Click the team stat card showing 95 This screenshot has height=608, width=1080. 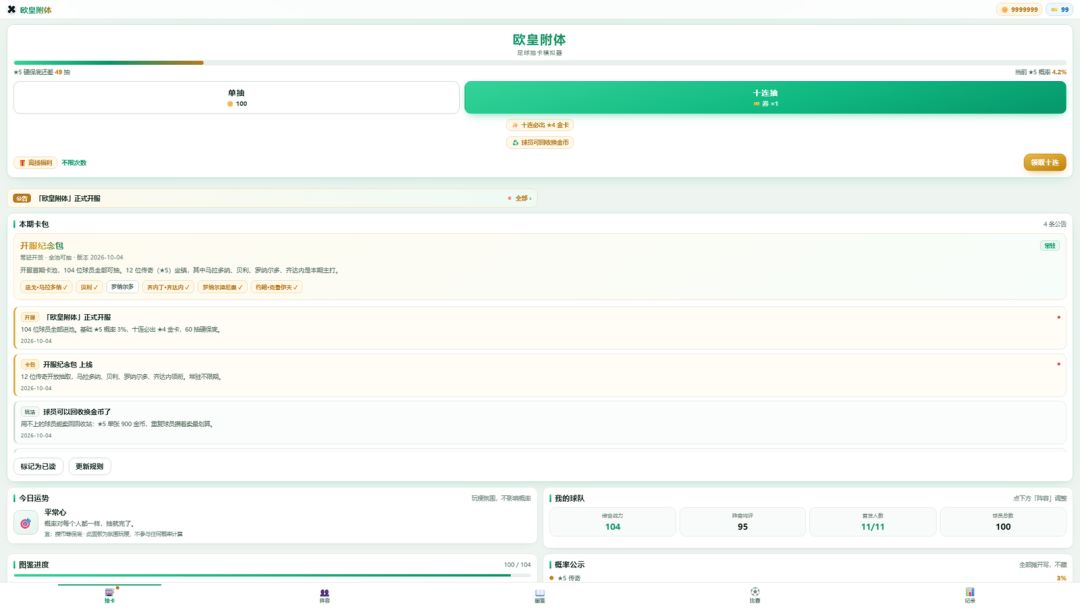pos(742,522)
